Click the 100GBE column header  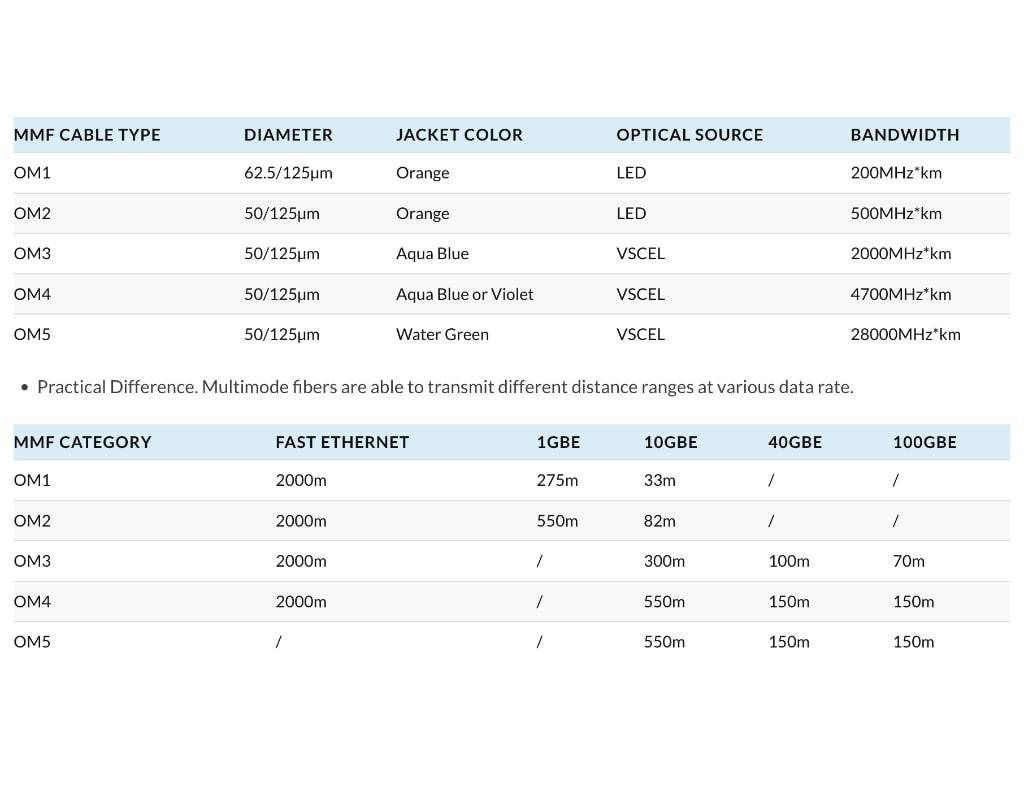click(x=925, y=443)
